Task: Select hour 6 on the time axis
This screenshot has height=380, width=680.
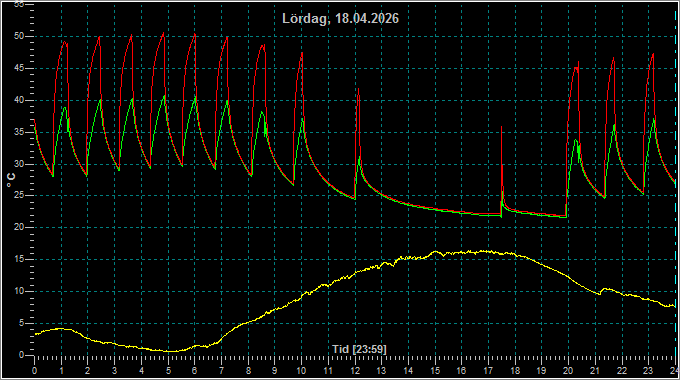Action: [x=194, y=370]
